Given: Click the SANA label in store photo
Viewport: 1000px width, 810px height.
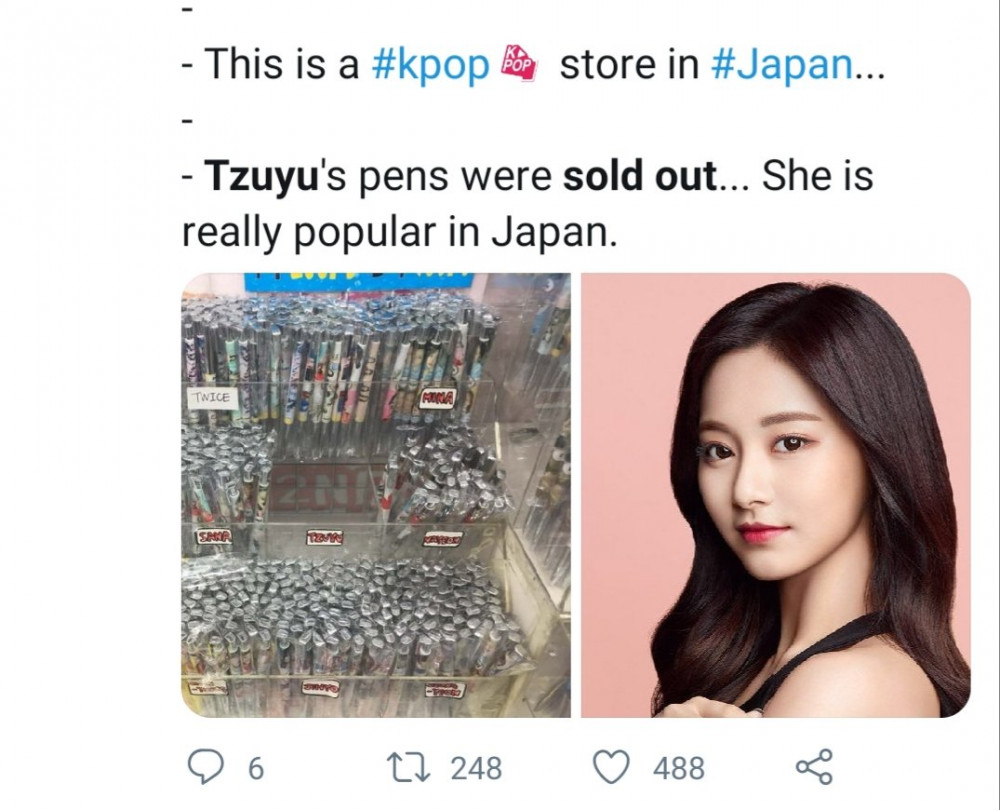Looking at the screenshot, I should (x=214, y=536).
